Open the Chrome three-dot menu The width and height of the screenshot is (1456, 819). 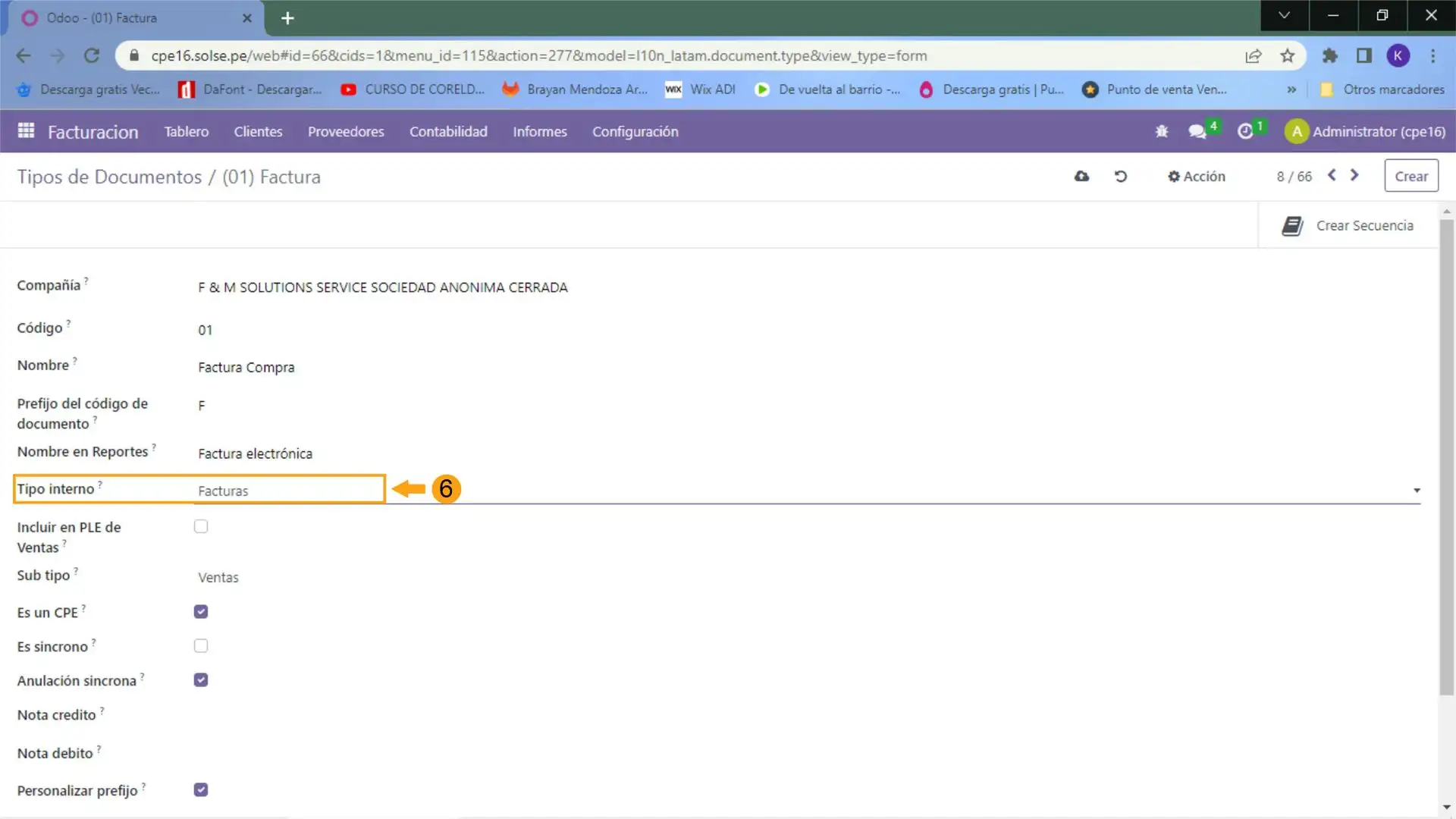[x=1432, y=55]
